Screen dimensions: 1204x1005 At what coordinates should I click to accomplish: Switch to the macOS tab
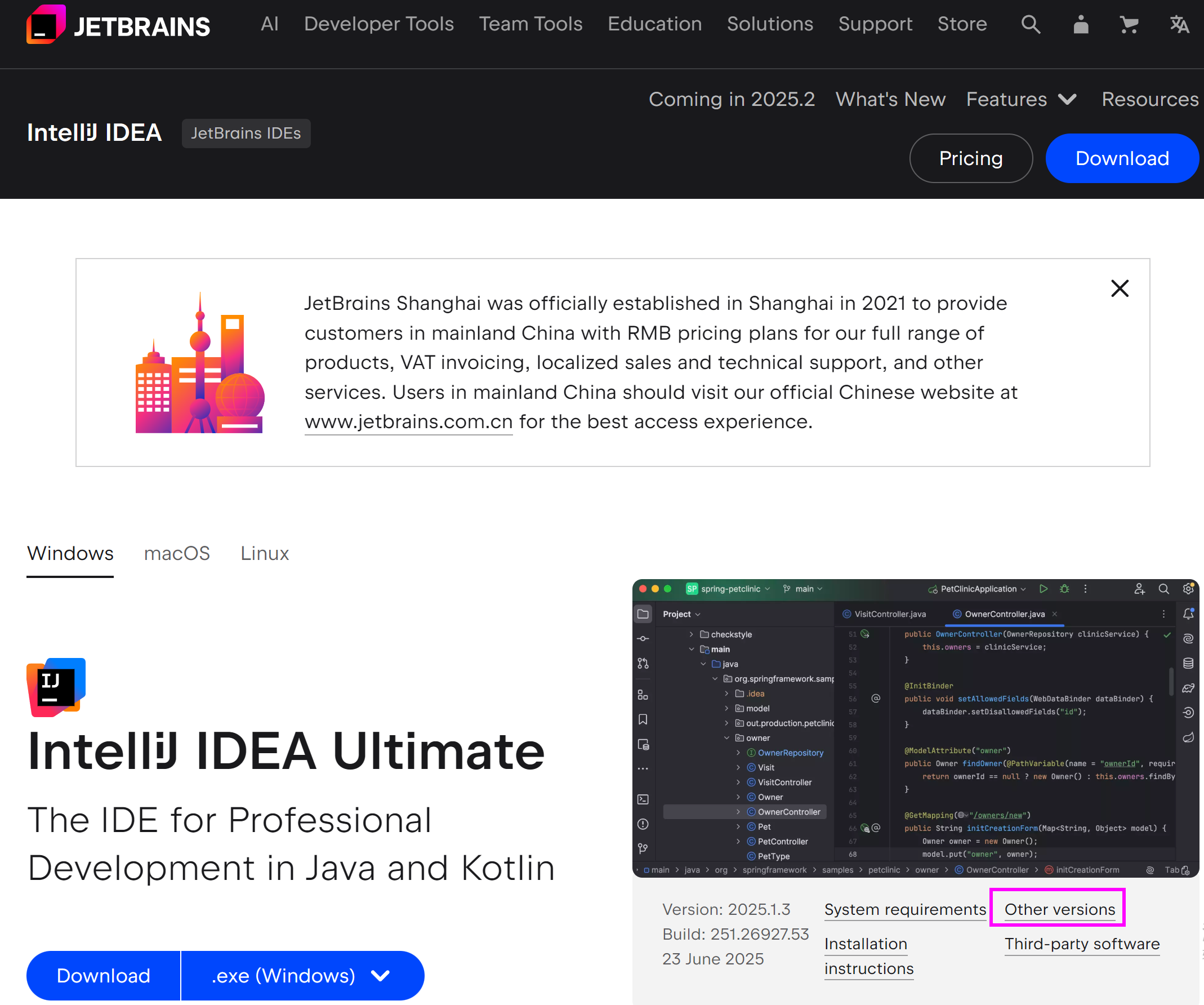click(177, 553)
